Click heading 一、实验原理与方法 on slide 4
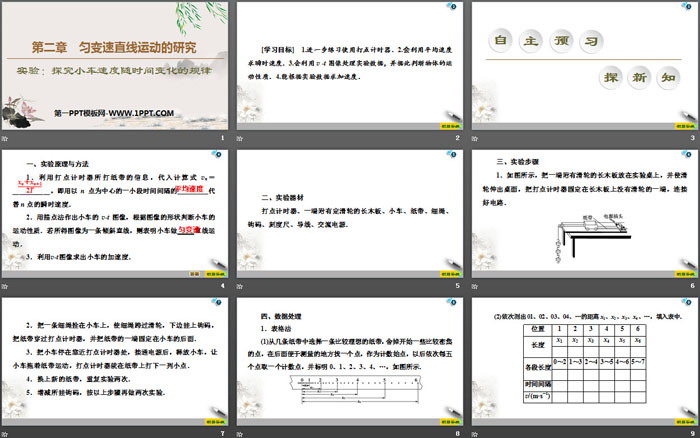 coord(58,164)
